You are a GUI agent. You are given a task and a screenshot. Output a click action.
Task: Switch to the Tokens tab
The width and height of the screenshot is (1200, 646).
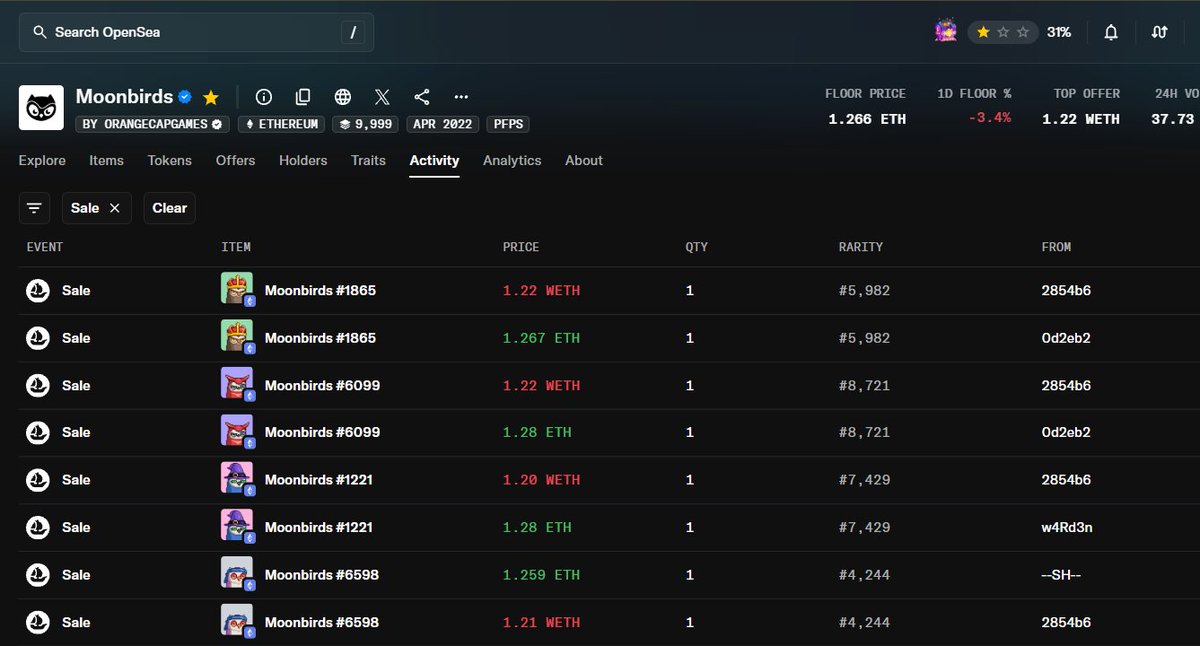point(170,160)
